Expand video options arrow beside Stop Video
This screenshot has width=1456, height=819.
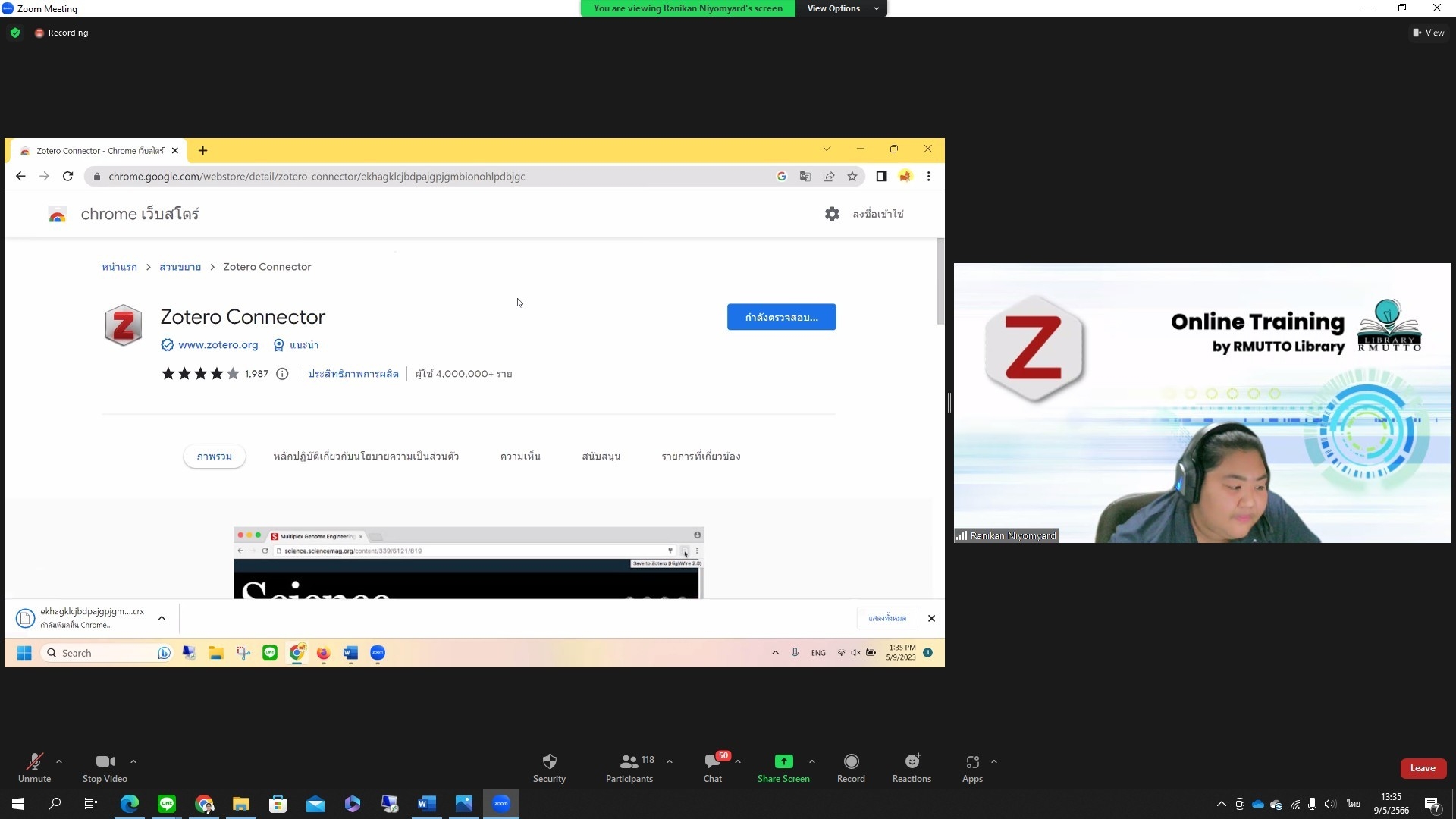pos(133,761)
